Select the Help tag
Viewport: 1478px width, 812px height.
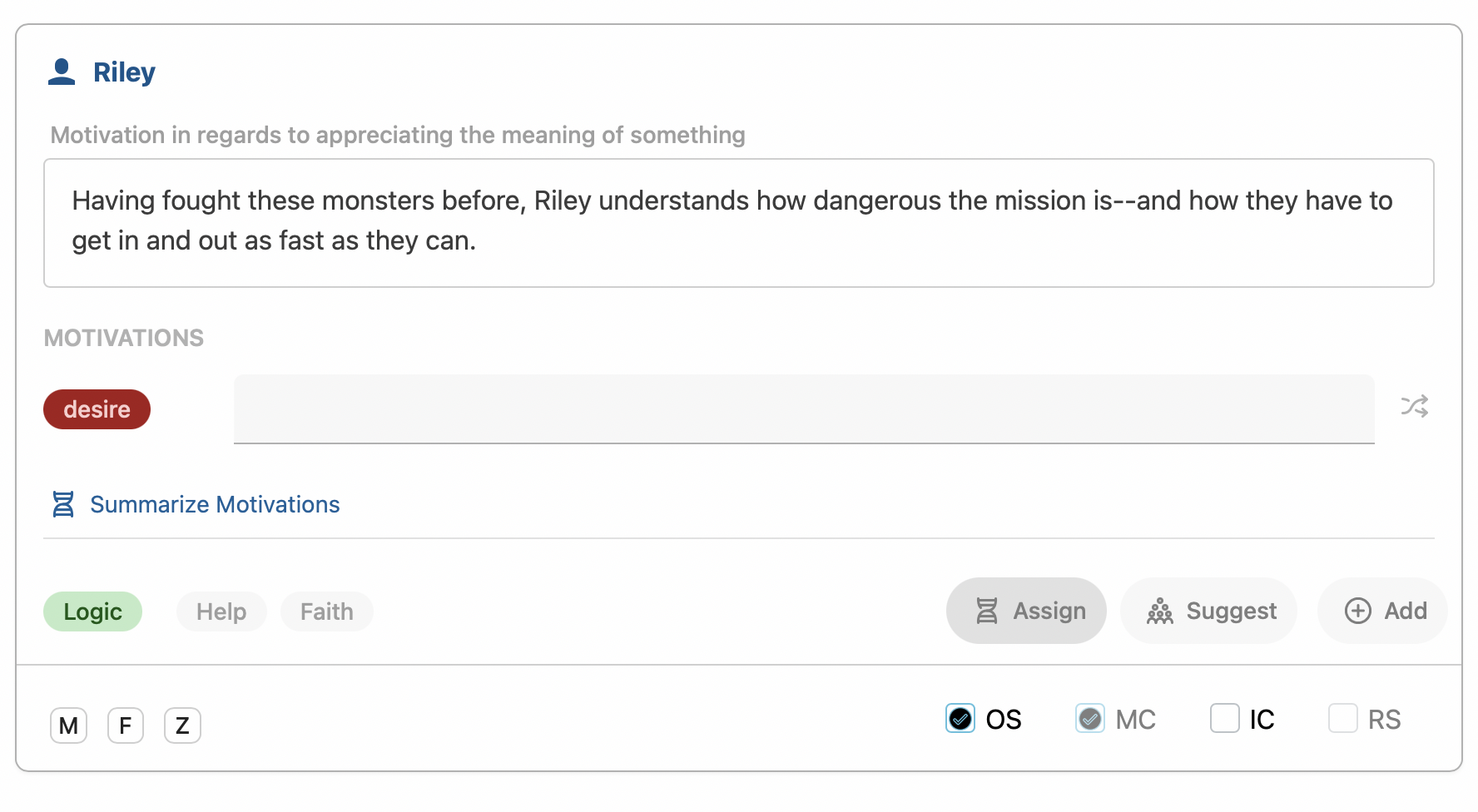click(x=221, y=611)
